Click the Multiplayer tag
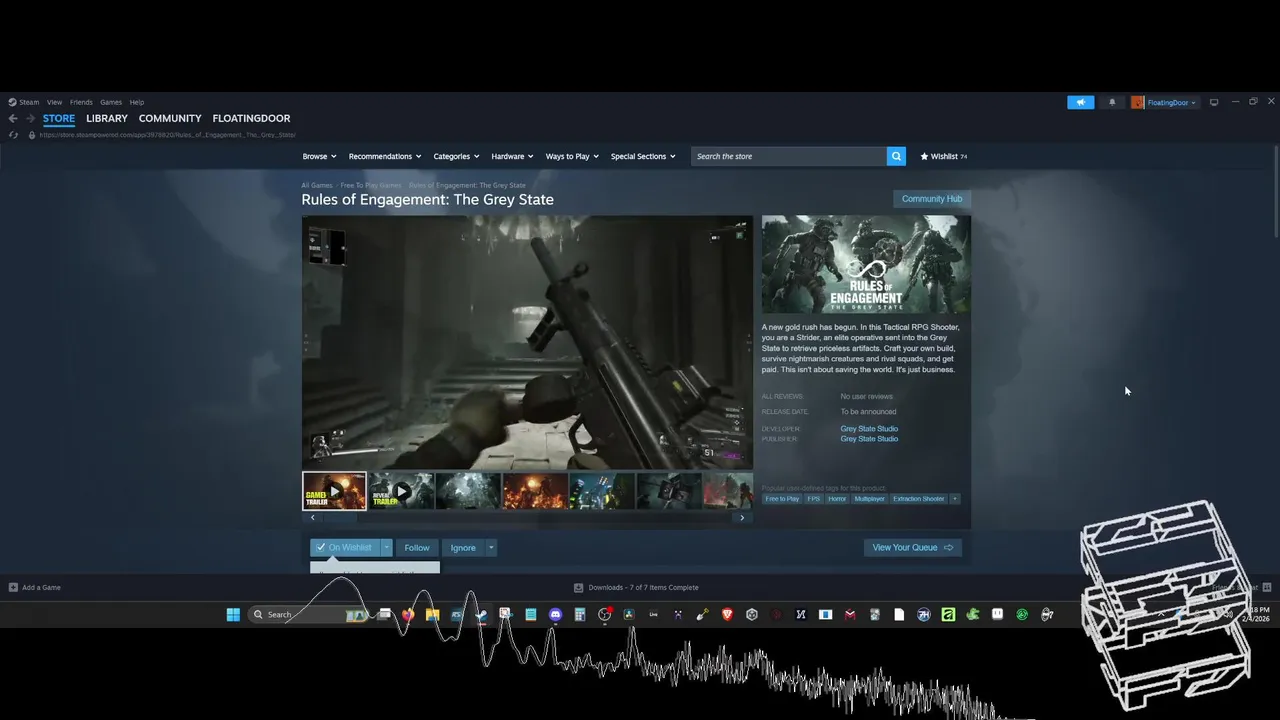The height and width of the screenshot is (720, 1280). [870, 498]
